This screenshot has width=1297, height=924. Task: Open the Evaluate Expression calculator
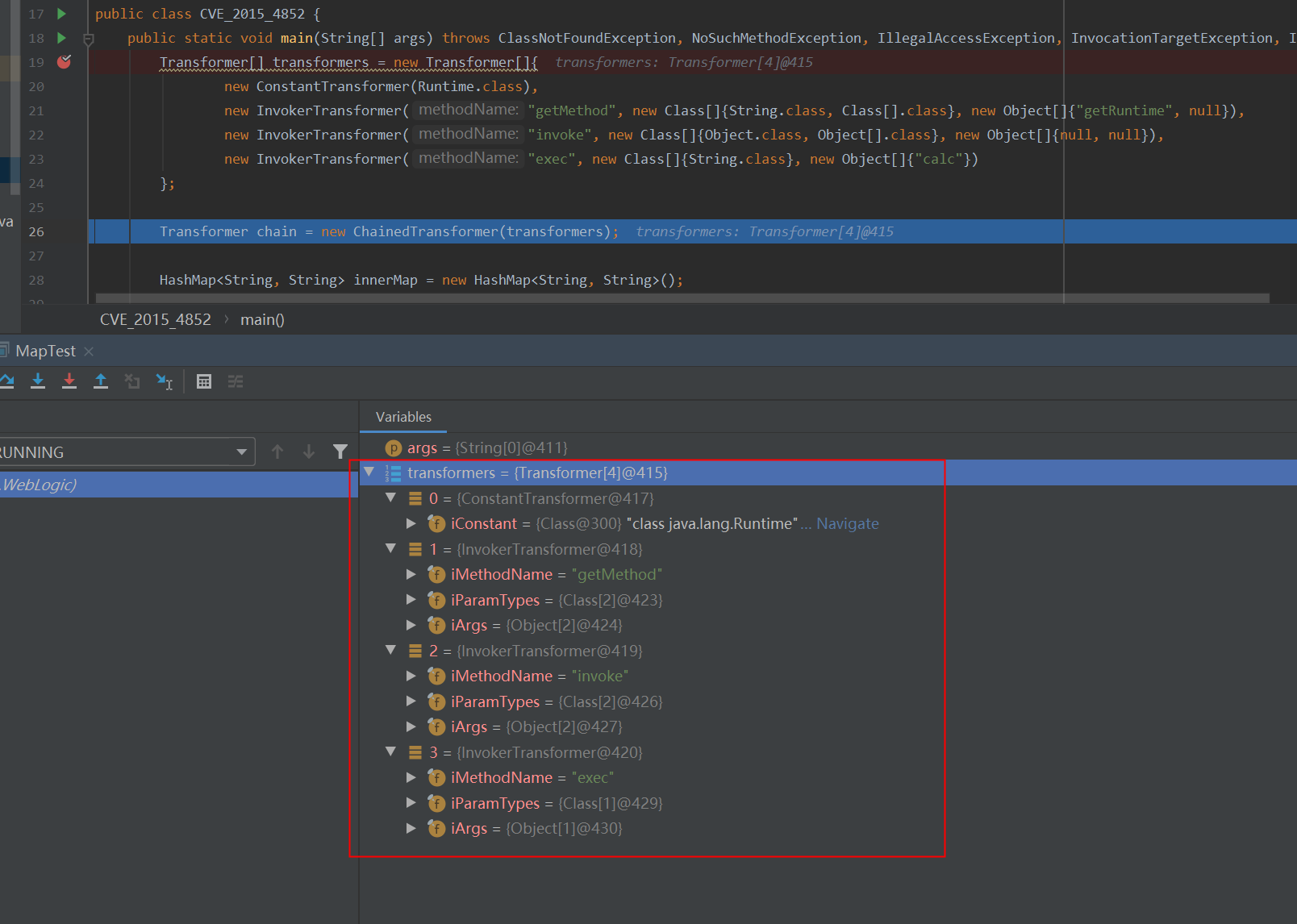tap(204, 381)
